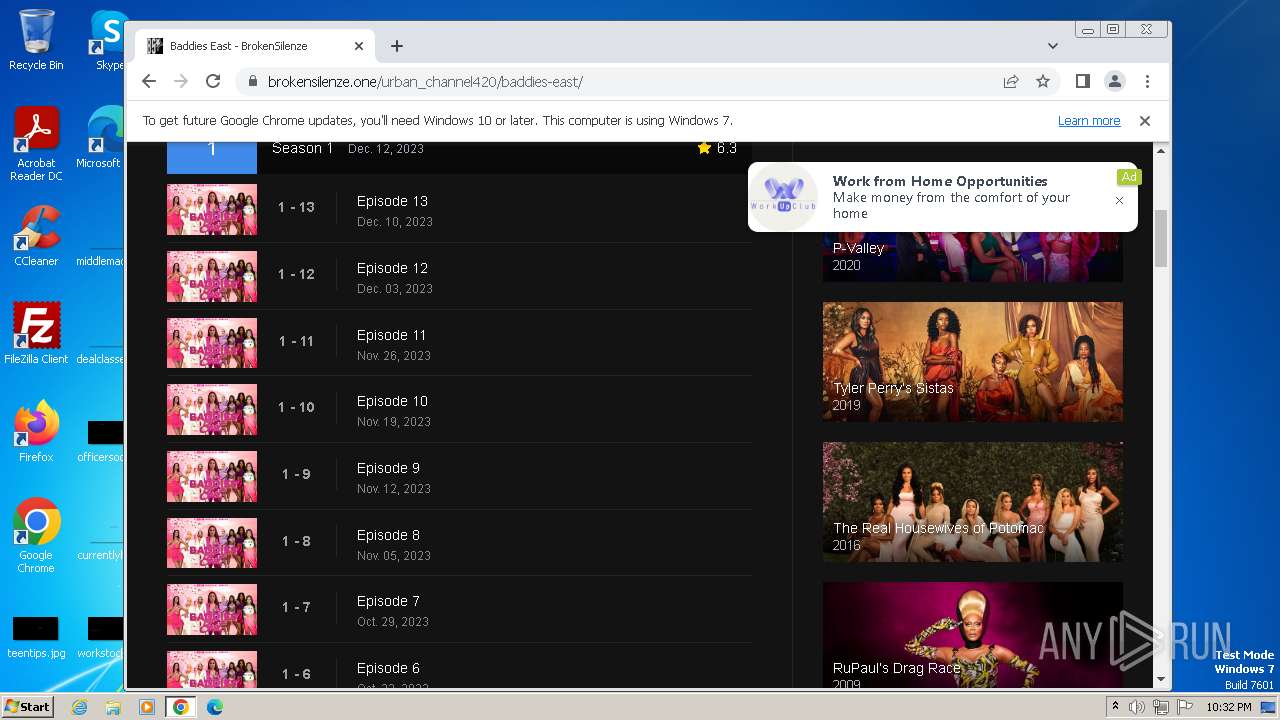Show hidden tray icons

coord(1115,707)
